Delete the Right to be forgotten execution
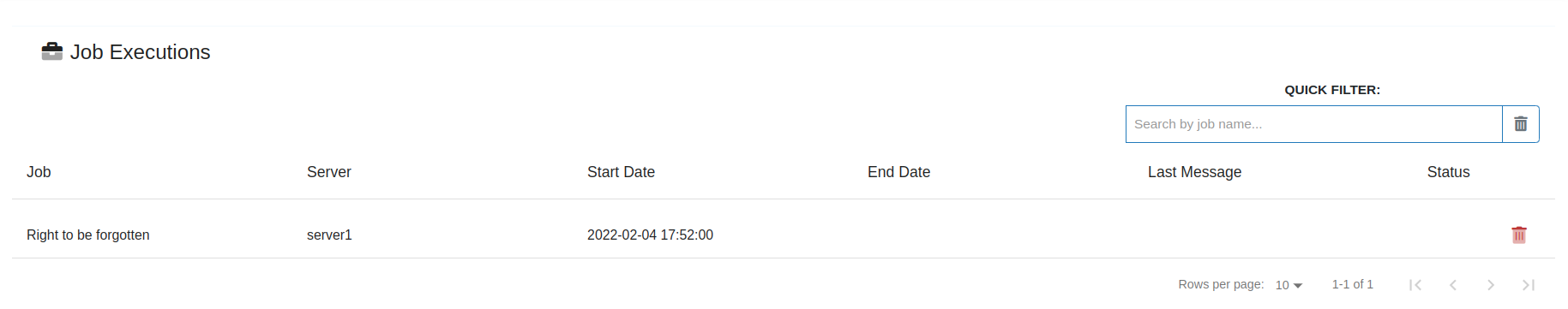 click(x=1519, y=235)
